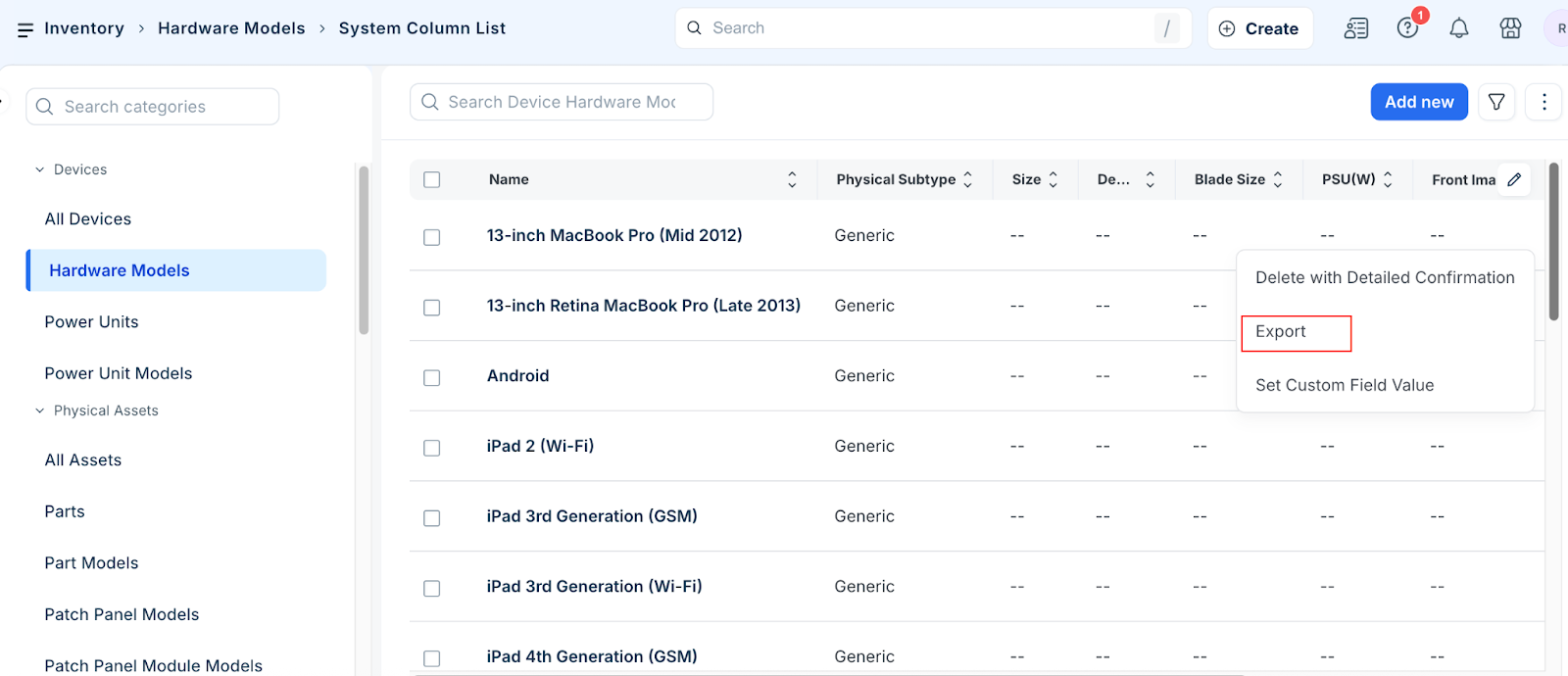Click the search icon in hardware model search
1568x676 pixels.
[x=429, y=102]
